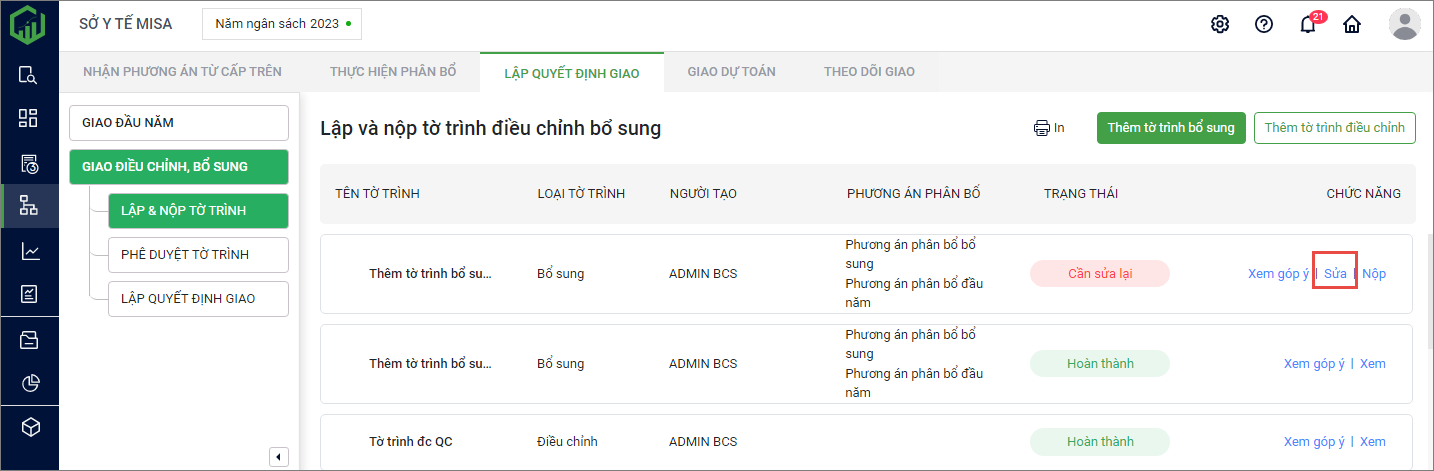Go to the home icon

point(1352,24)
